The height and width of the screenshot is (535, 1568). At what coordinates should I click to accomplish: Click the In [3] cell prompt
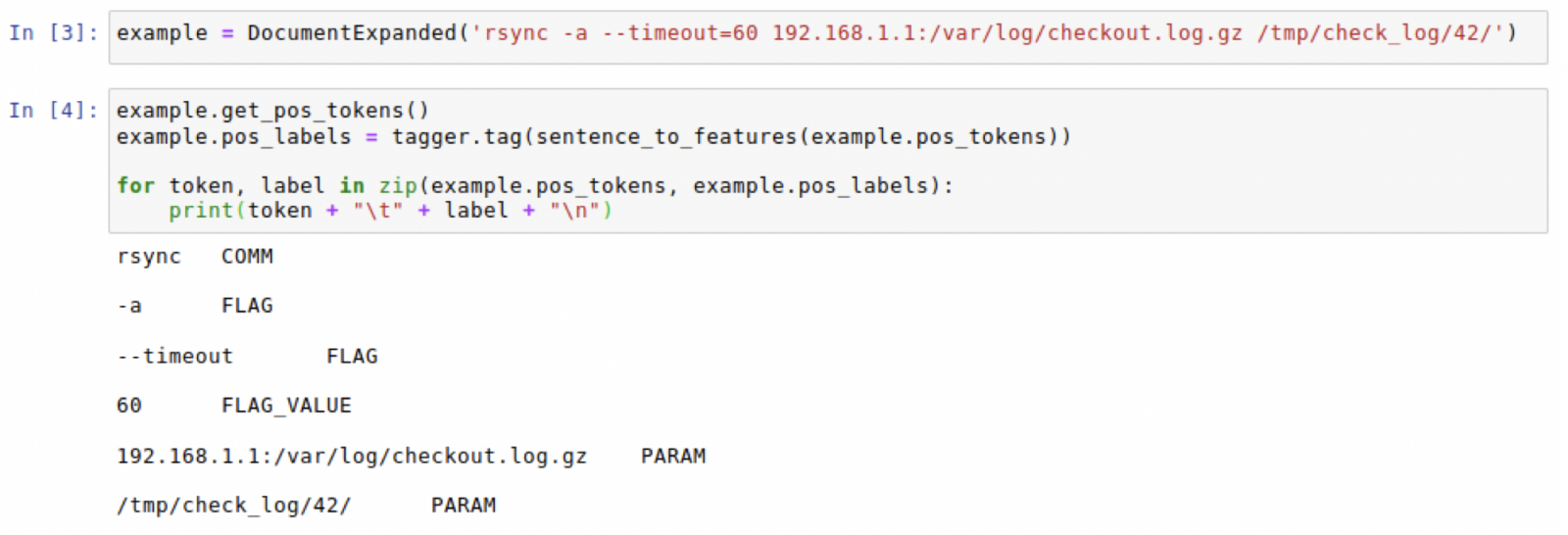(53, 33)
